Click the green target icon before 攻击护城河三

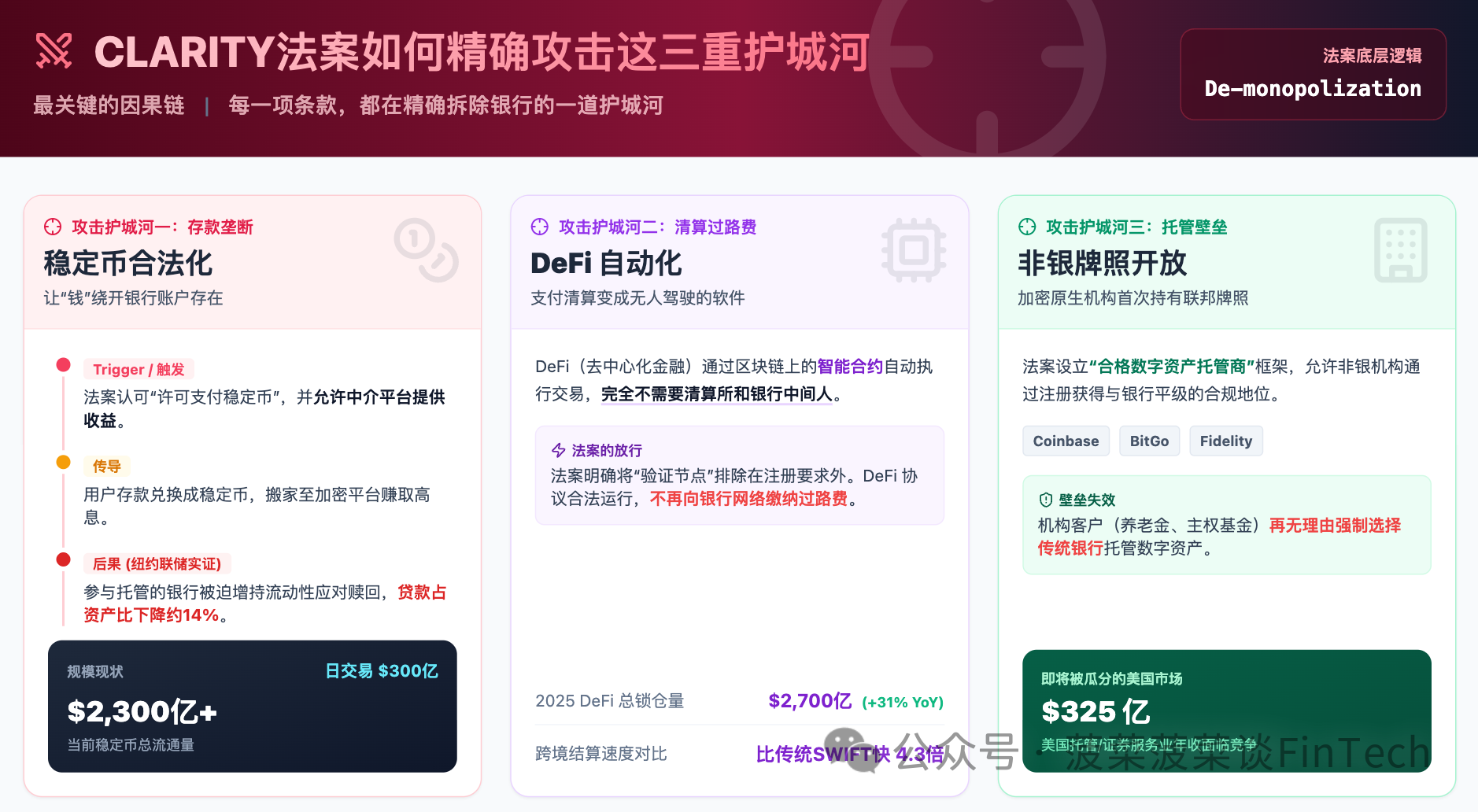pyautogui.click(x=1027, y=227)
